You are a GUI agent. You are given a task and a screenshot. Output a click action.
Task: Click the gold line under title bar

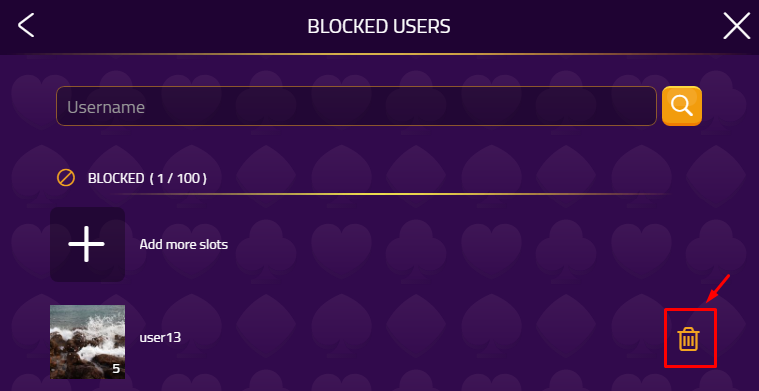pyautogui.click(x=380, y=54)
